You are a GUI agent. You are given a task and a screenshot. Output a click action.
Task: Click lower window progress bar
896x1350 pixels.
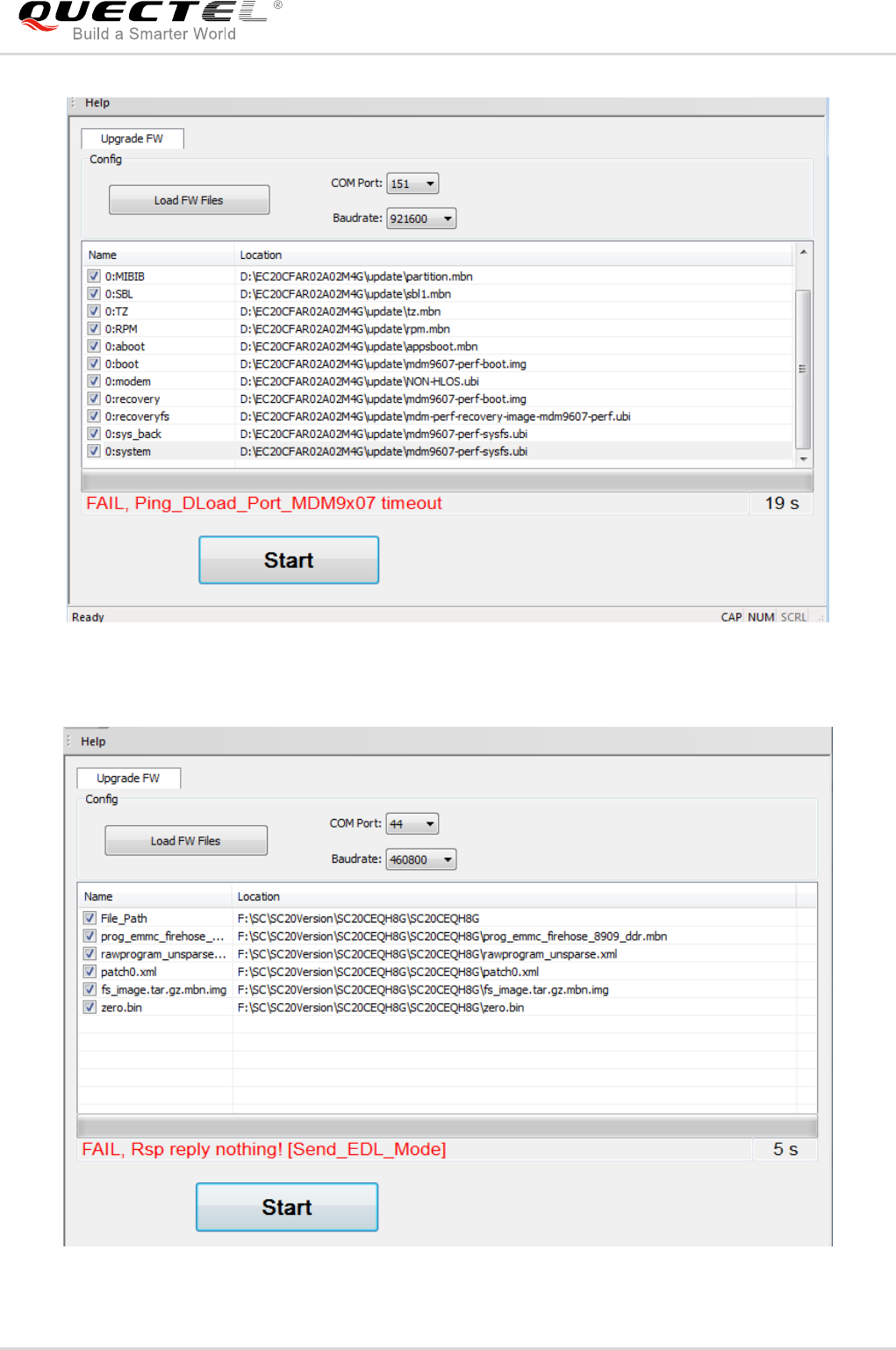click(448, 1127)
